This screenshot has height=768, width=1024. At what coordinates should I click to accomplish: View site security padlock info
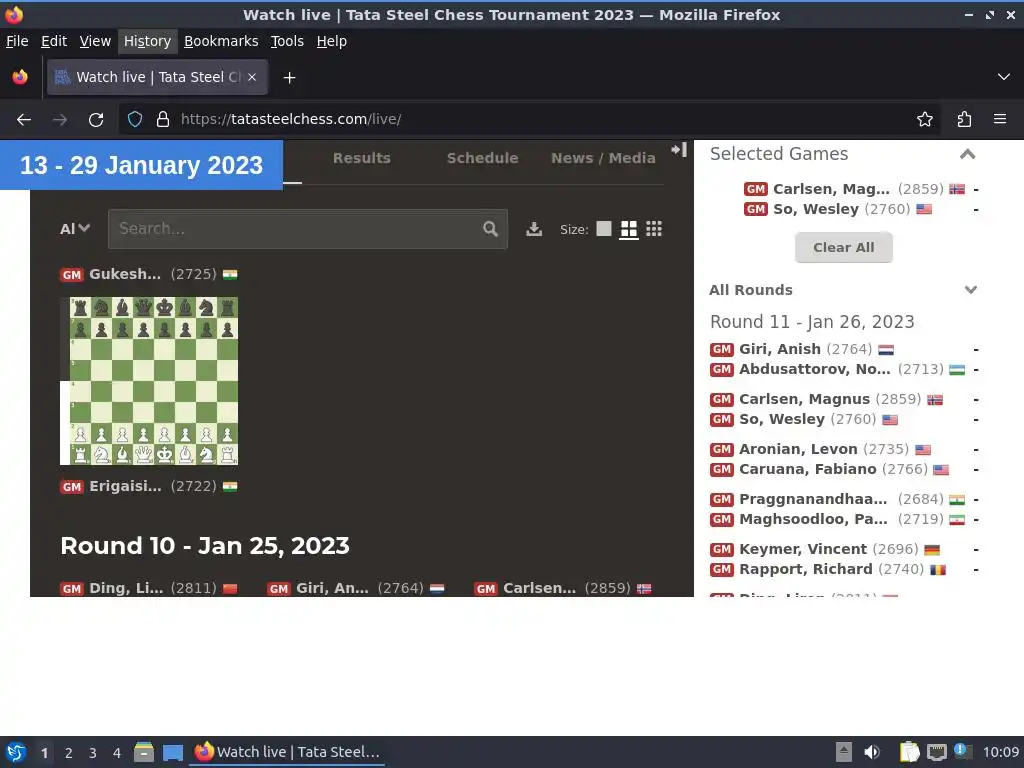coord(163,120)
